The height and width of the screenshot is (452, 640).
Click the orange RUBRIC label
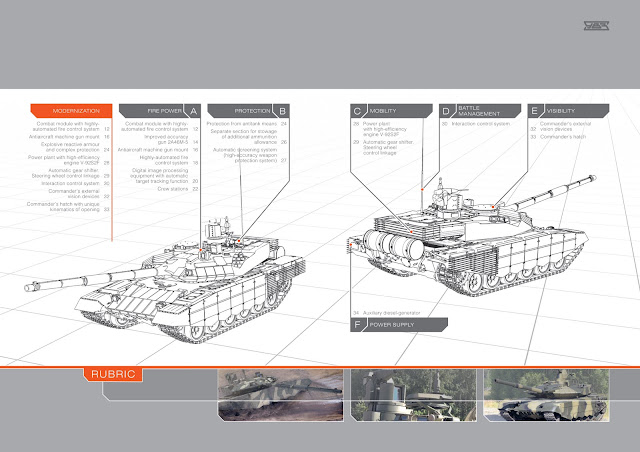113,374
